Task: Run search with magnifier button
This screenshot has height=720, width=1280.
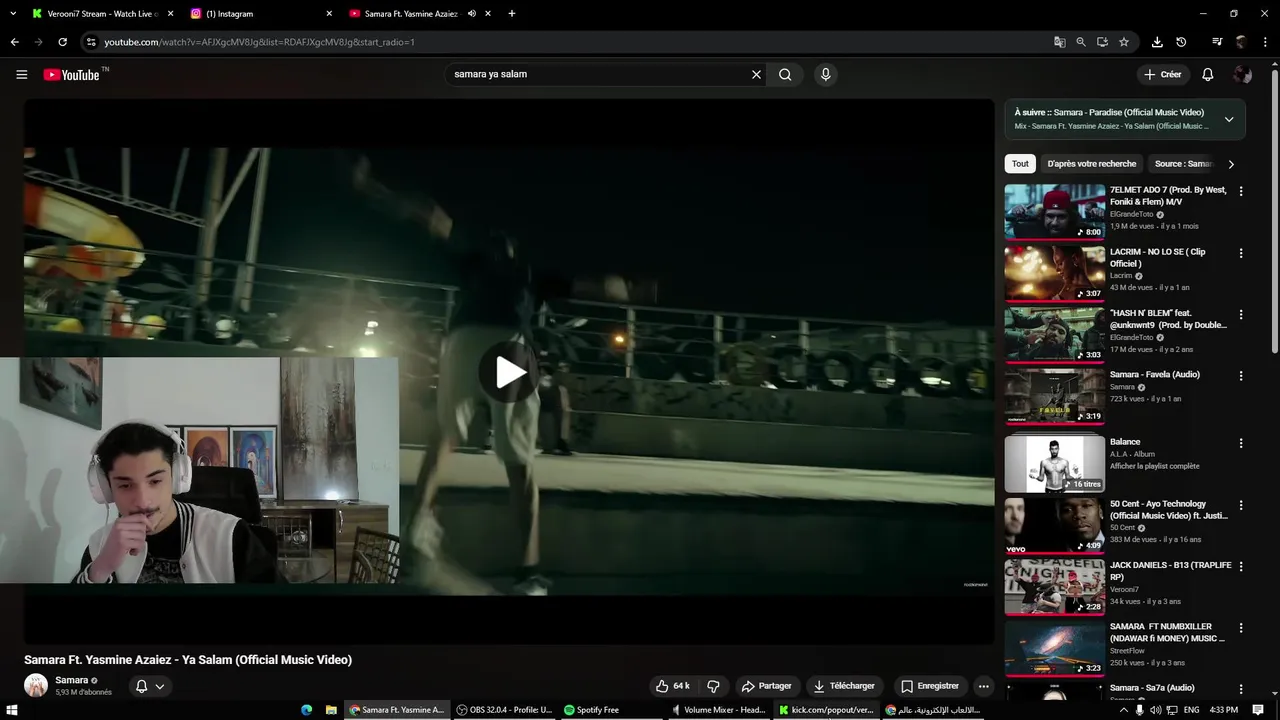Action: [785, 74]
